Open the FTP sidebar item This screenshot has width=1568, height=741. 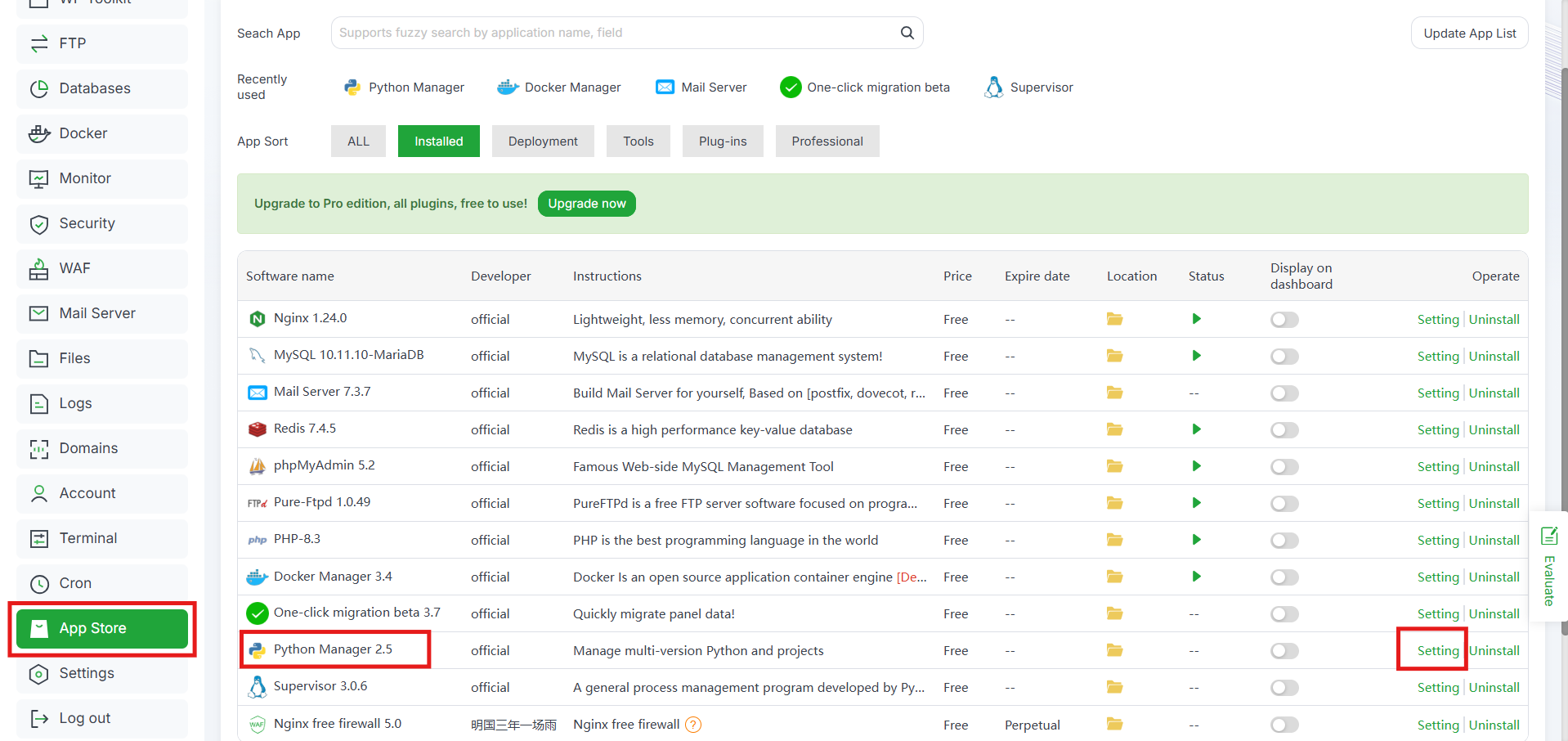pyautogui.click(x=102, y=43)
